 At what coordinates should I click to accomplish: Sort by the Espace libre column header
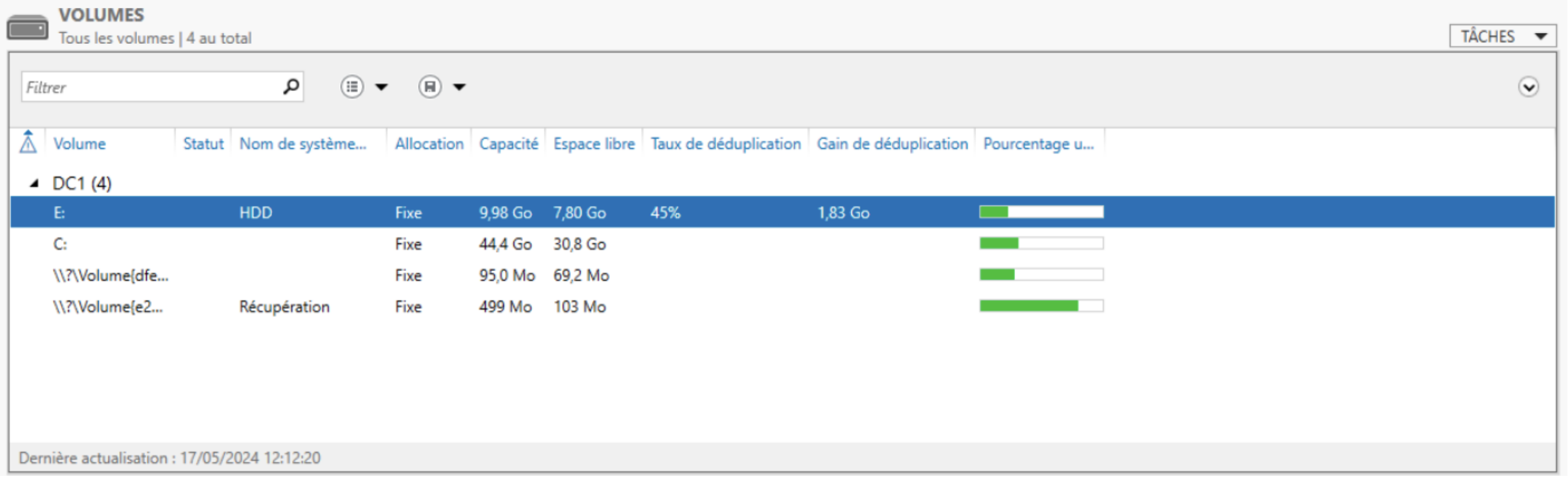[594, 144]
